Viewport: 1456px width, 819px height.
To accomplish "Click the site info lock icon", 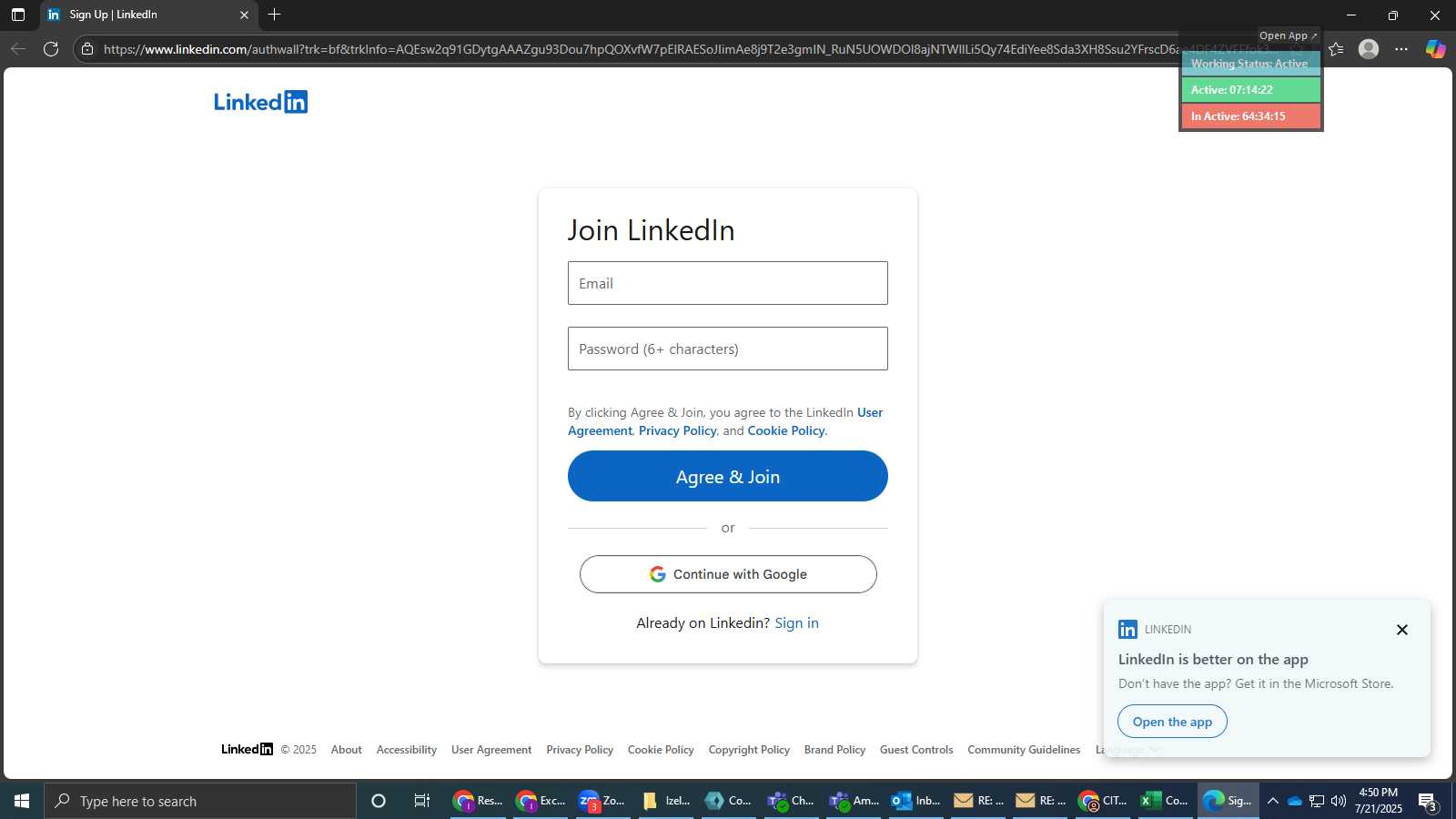I will 87,49.
